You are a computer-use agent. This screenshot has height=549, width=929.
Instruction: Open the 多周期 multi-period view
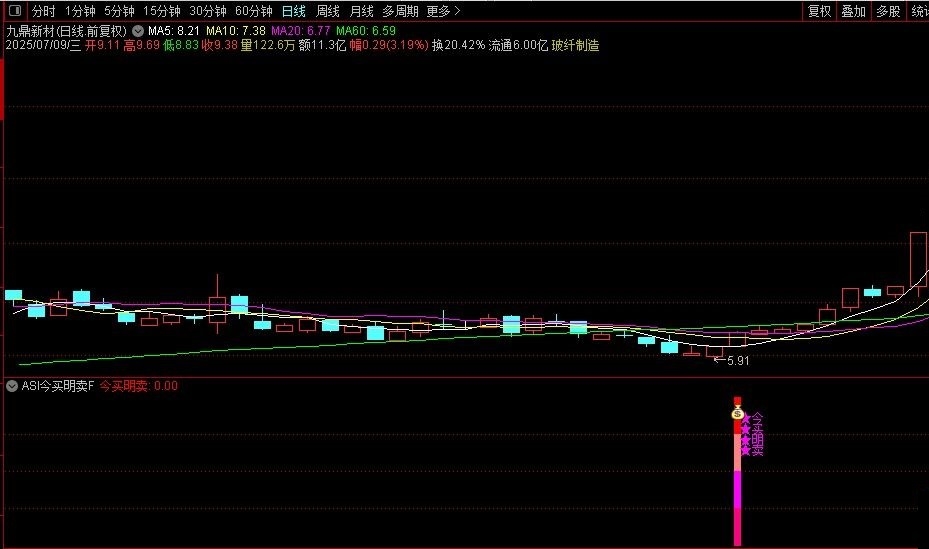(400, 11)
